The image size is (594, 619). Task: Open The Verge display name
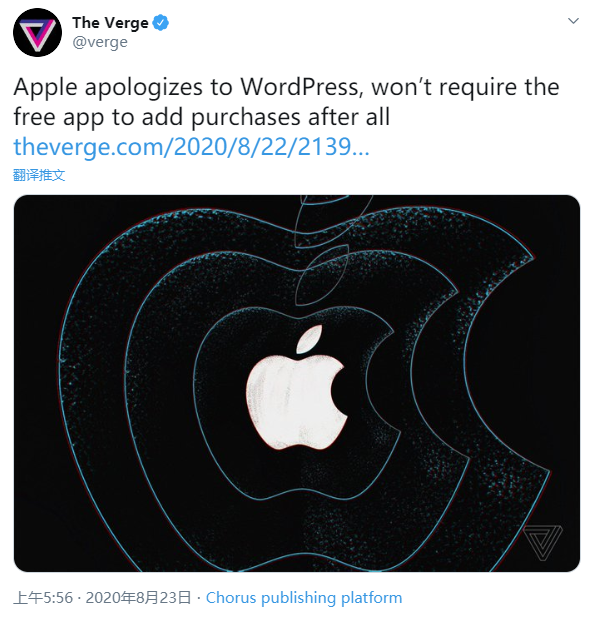110,23
